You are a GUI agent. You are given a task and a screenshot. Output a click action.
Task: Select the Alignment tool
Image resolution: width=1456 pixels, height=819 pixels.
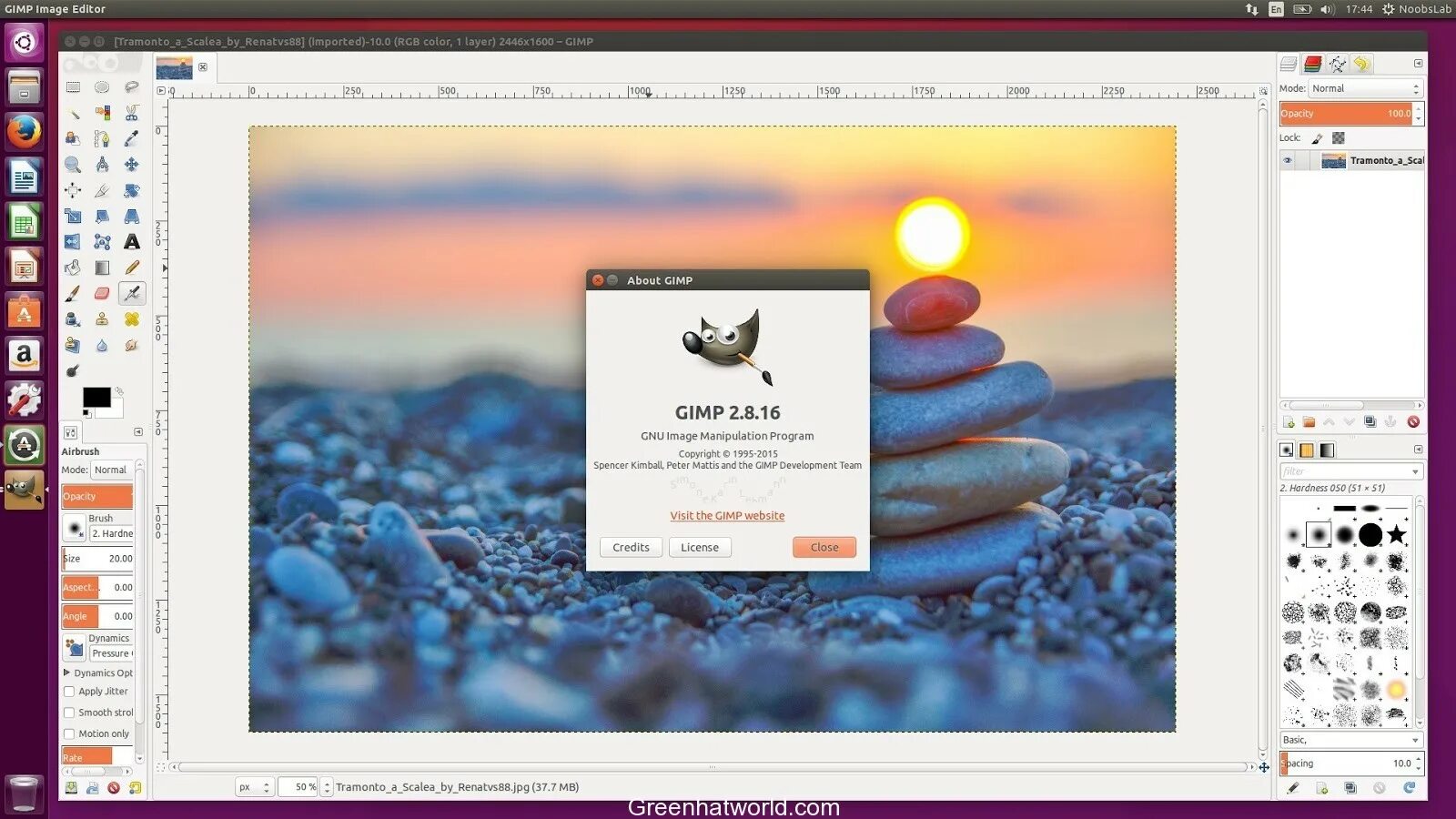[x=73, y=190]
